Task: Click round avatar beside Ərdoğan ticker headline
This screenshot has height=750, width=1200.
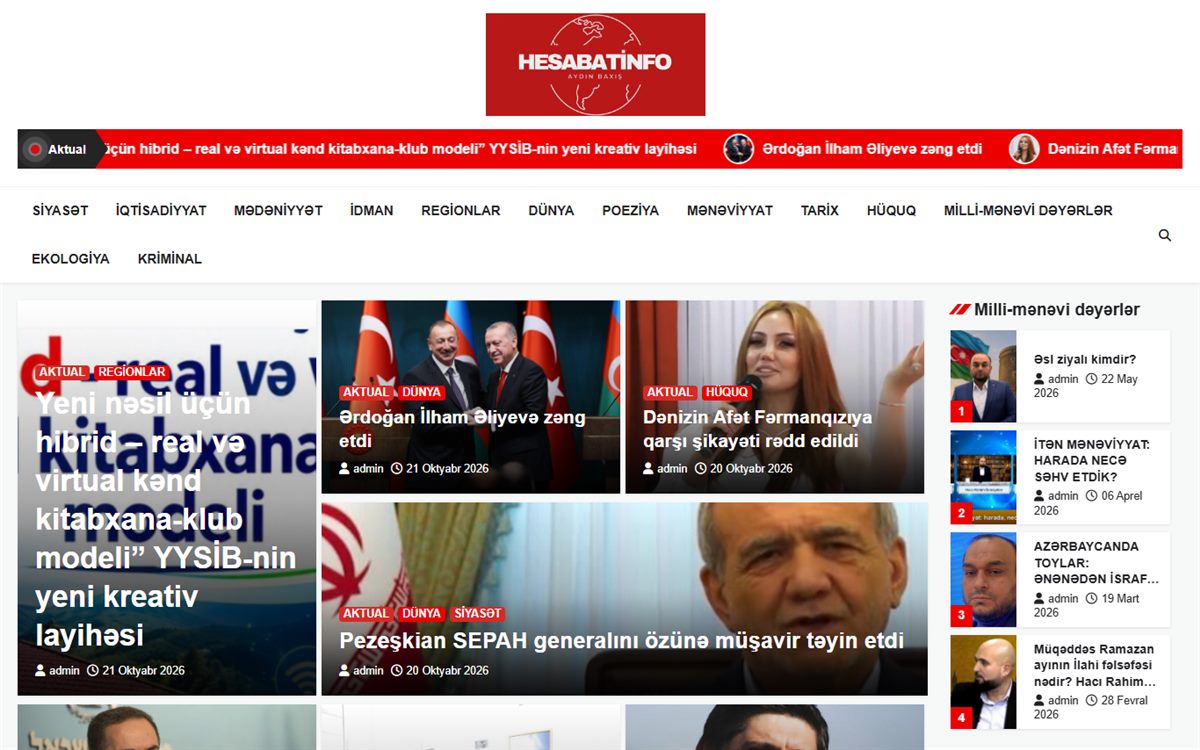Action: pyautogui.click(x=738, y=149)
